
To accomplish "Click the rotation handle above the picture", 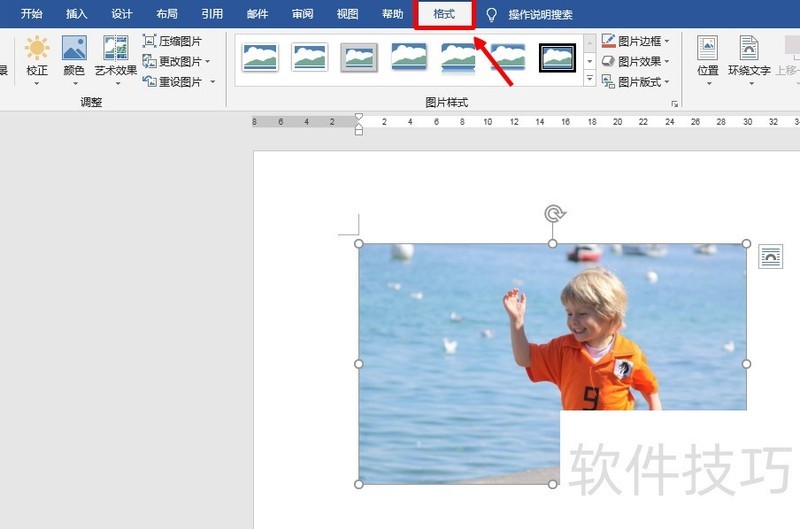I will tap(554, 213).
